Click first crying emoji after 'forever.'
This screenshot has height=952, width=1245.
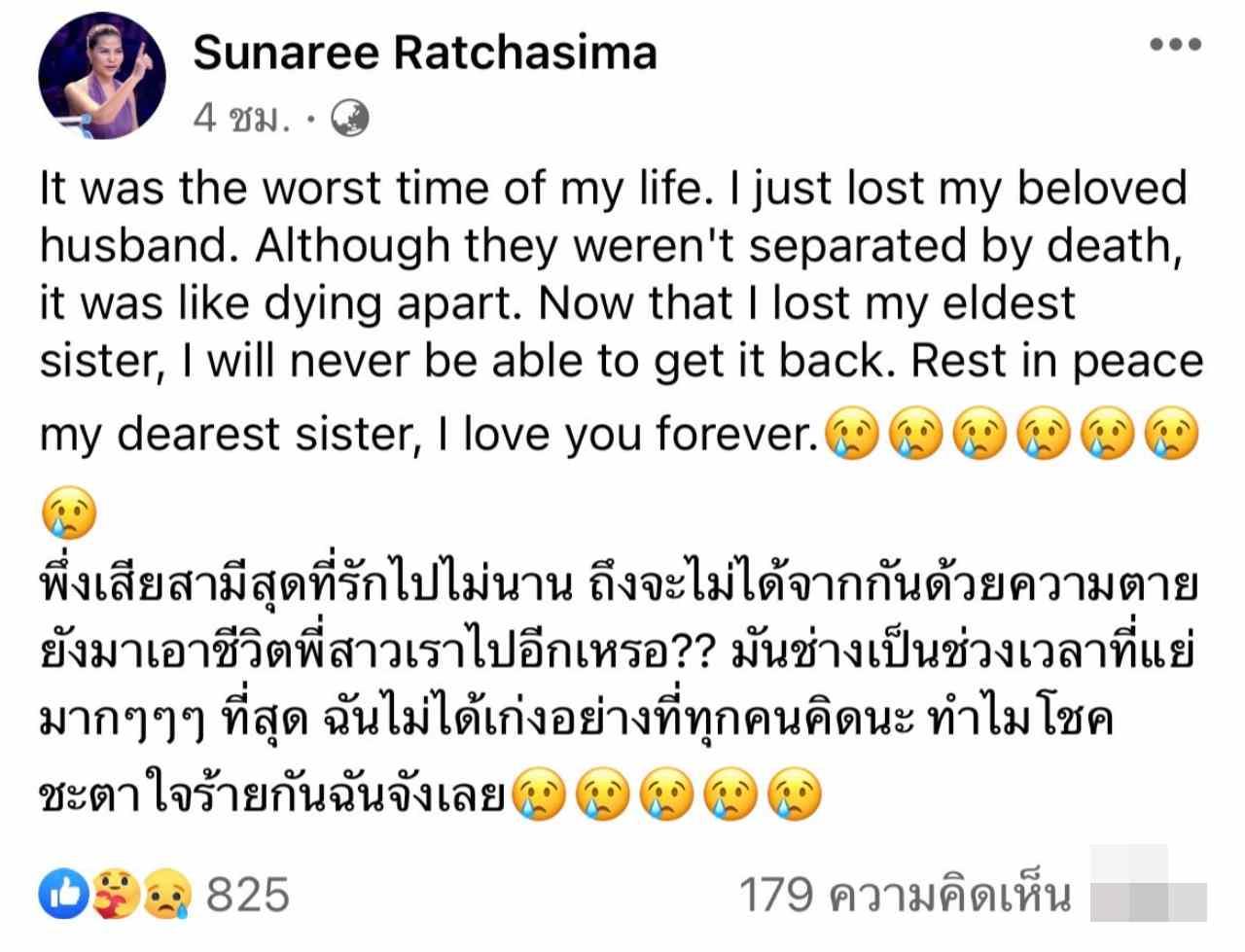851,437
